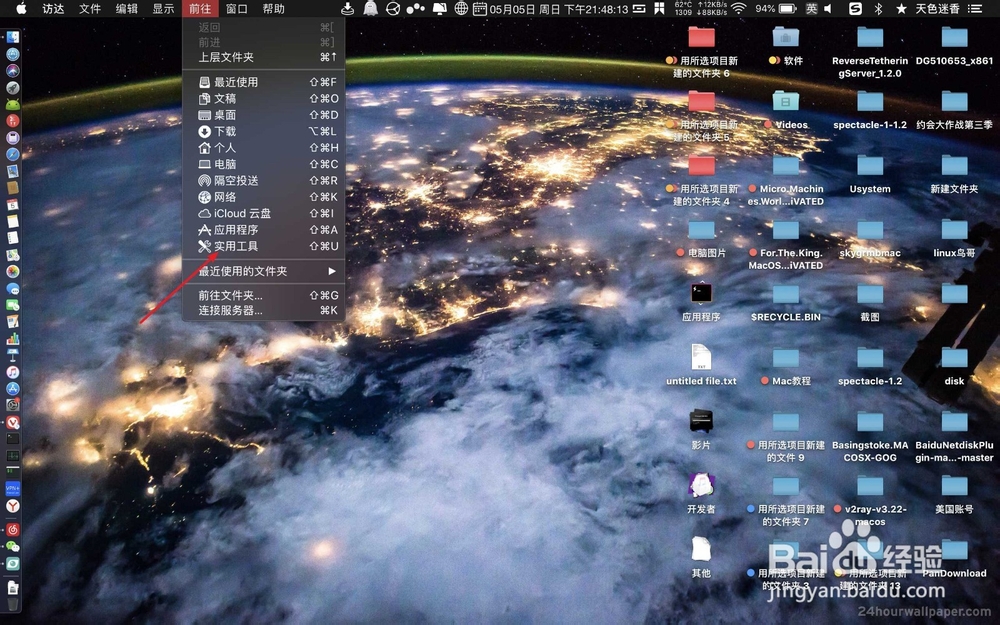Image resolution: width=1000 pixels, height=625 pixels.
Task: Select untitled file.txt on desktop
Action: pos(701,365)
